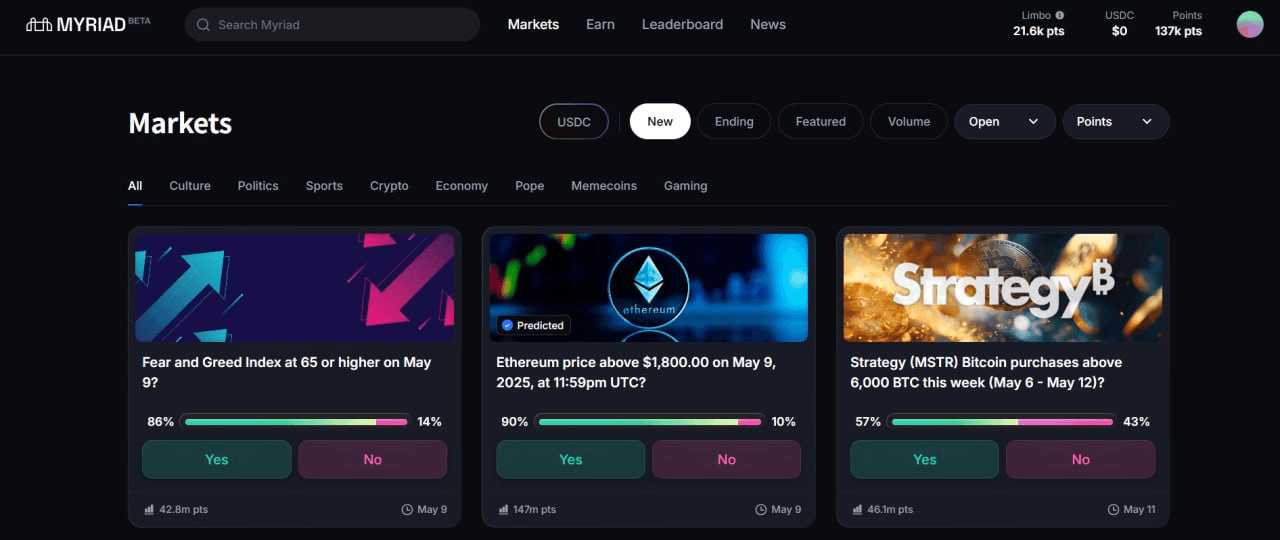The height and width of the screenshot is (540, 1280).
Task: Click the Strategy market probability bar
Action: tap(1002, 422)
